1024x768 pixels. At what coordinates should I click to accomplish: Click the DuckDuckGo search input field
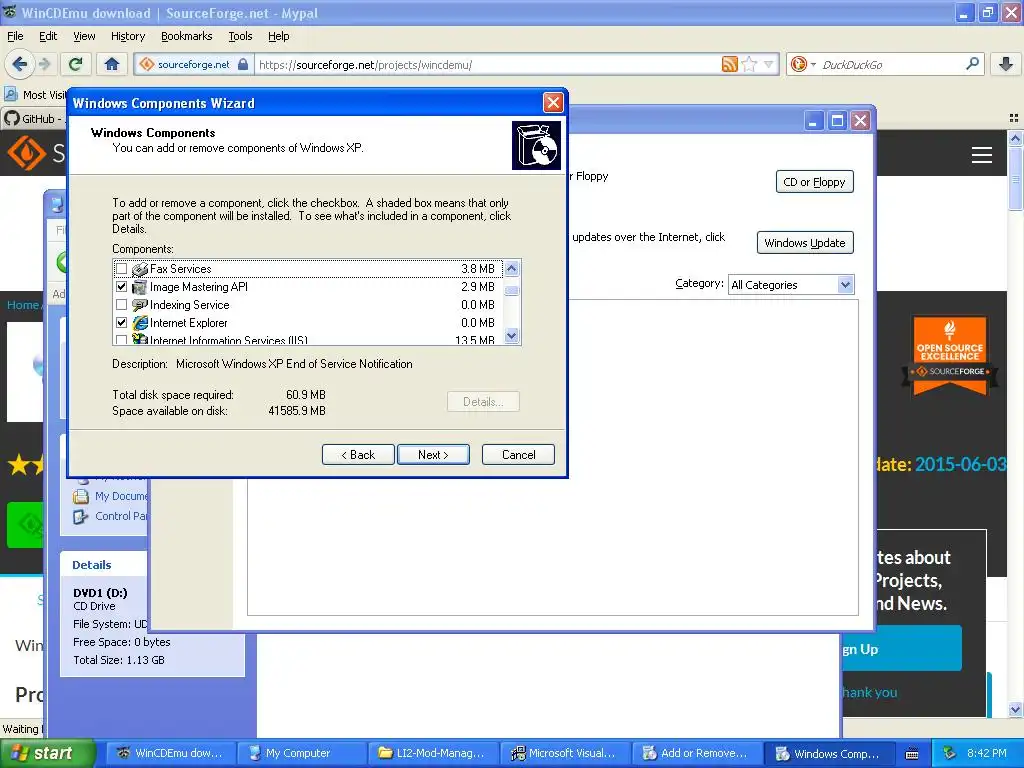click(x=890, y=64)
